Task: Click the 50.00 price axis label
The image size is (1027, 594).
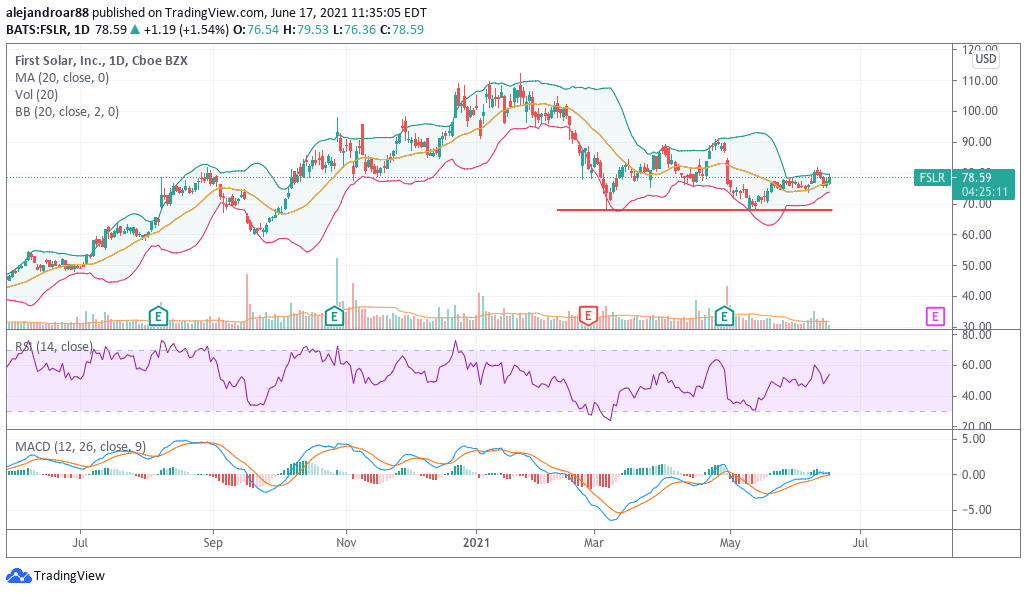Action: [976, 265]
